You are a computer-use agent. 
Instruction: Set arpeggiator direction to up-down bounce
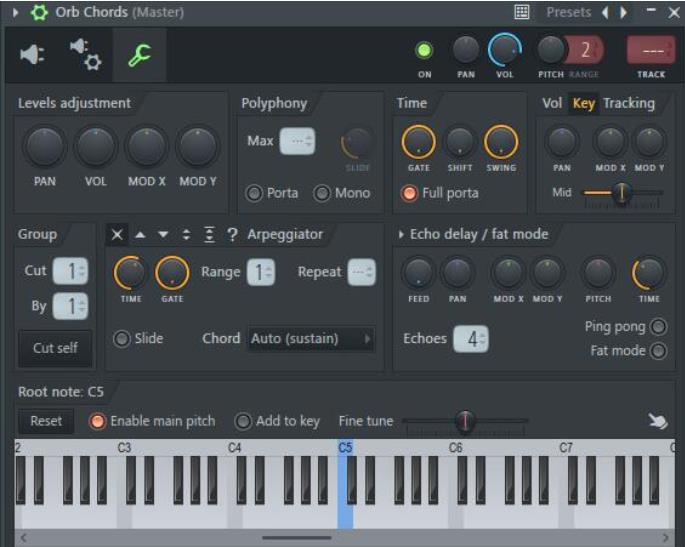(186, 235)
